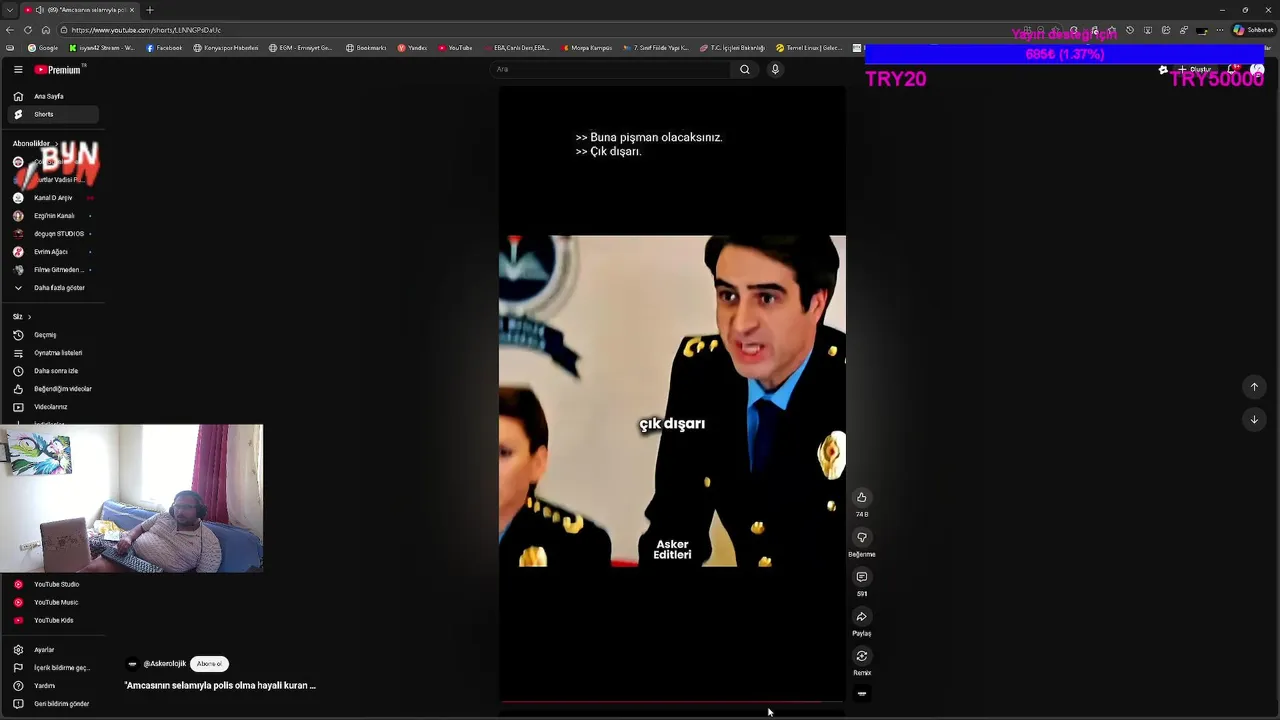Open İçerik bildirme geçmişi
Viewport: 1280px width, 720px height.
[52, 668]
